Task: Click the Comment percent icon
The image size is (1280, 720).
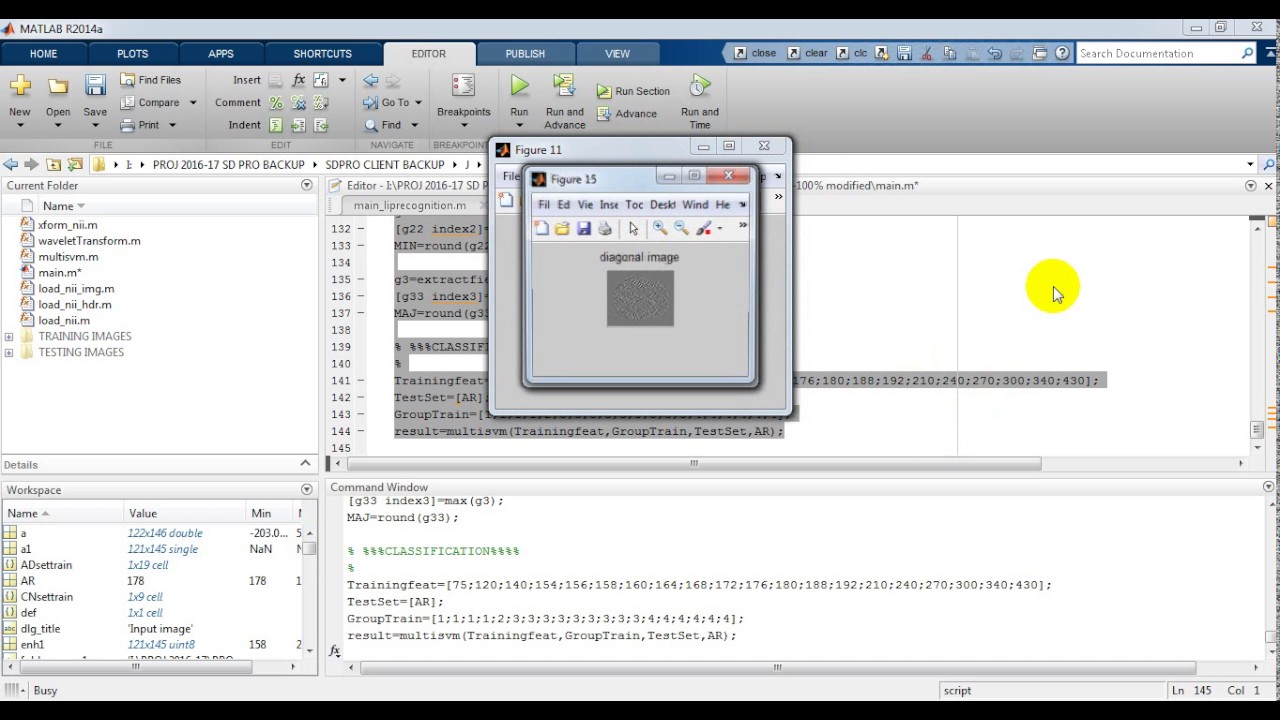Action: (x=276, y=102)
